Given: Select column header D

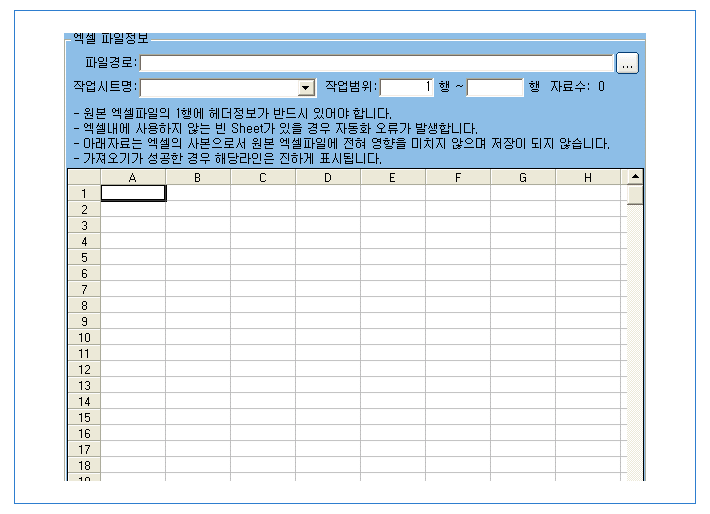Looking at the screenshot, I should tap(328, 178).
